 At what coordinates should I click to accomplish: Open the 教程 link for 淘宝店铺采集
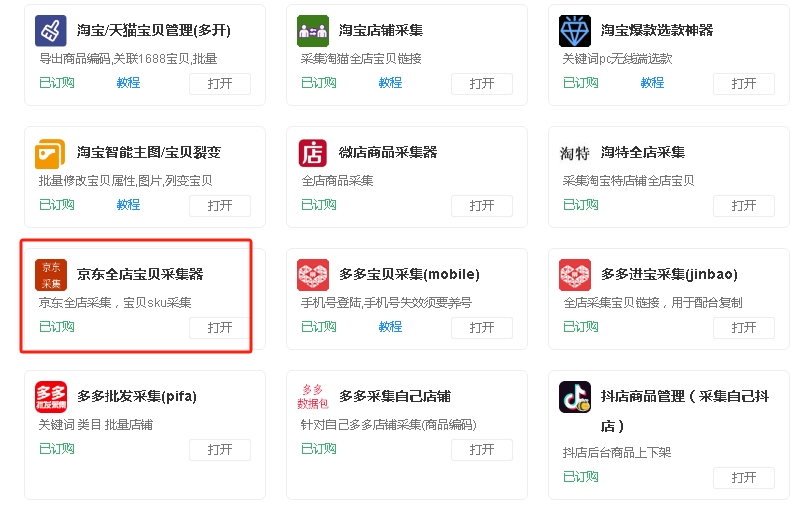(390, 83)
